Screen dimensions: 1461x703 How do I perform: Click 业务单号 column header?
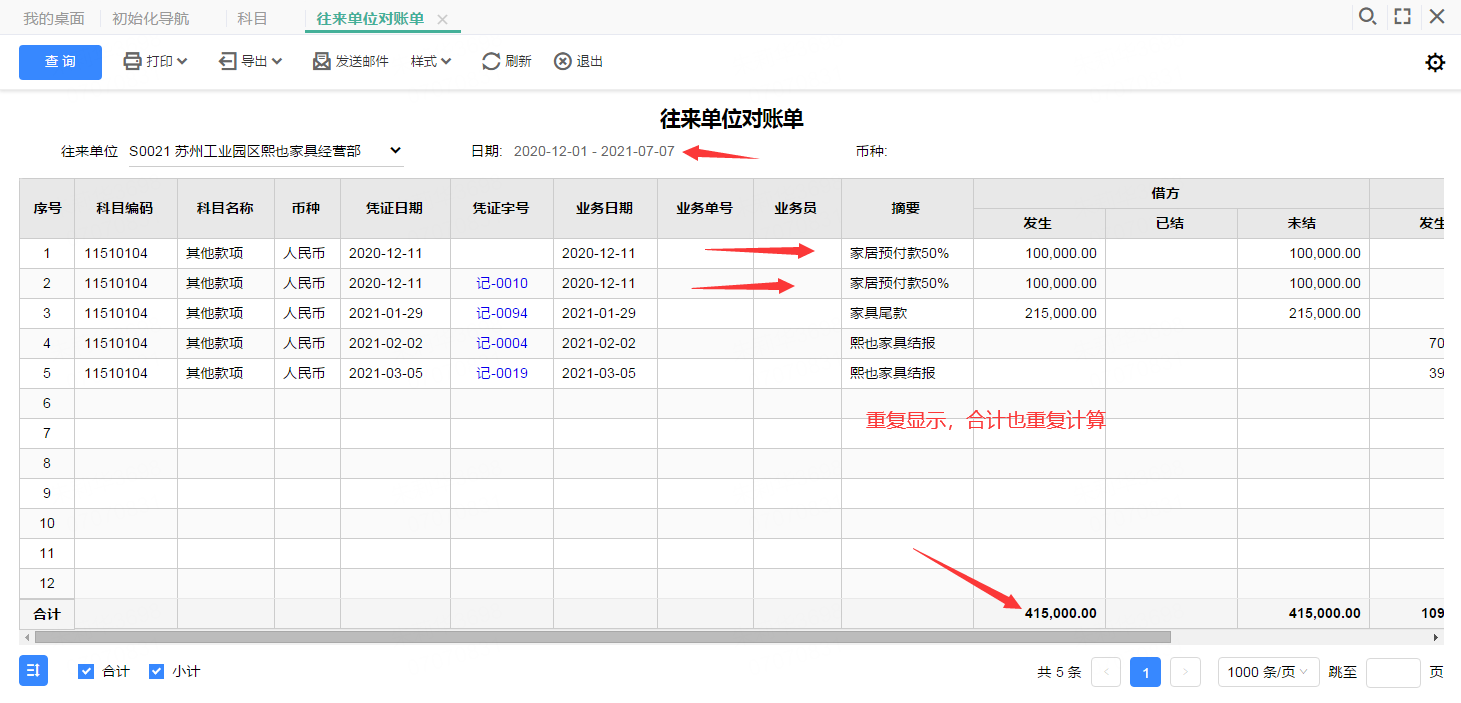(705, 208)
